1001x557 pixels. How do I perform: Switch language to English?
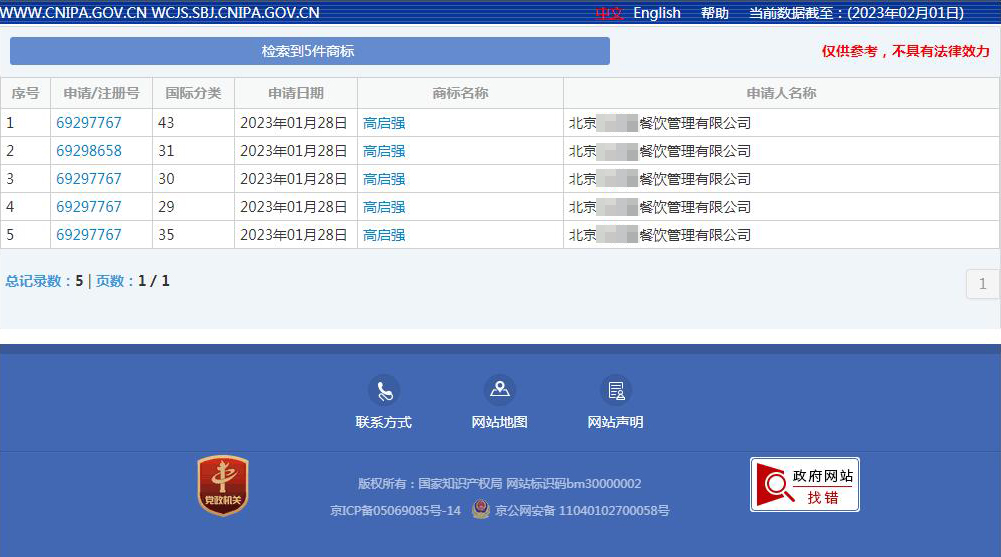(657, 13)
